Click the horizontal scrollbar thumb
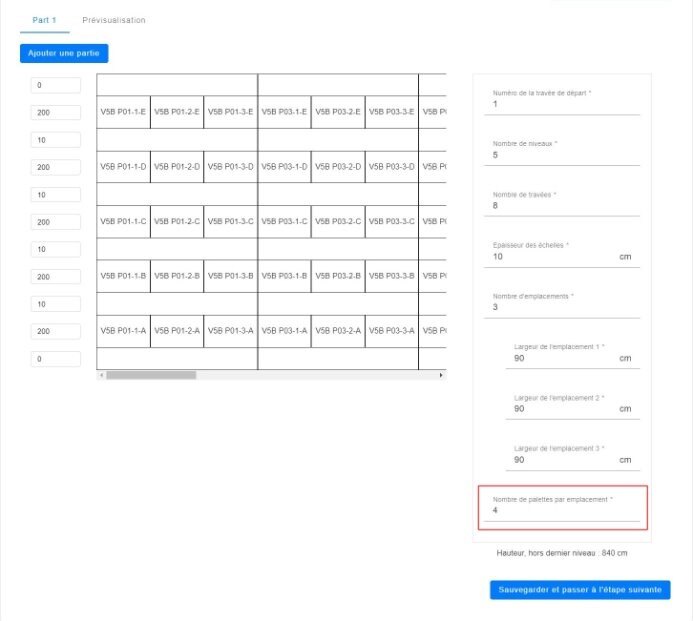This screenshot has height=621, width=693. (151, 375)
